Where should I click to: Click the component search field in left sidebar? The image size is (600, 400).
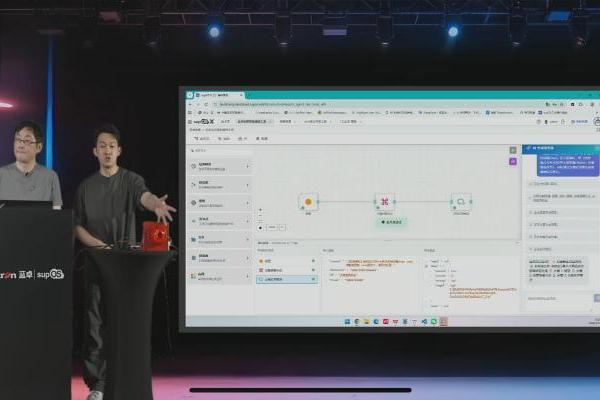pyautogui.click(x=221, y=151)
